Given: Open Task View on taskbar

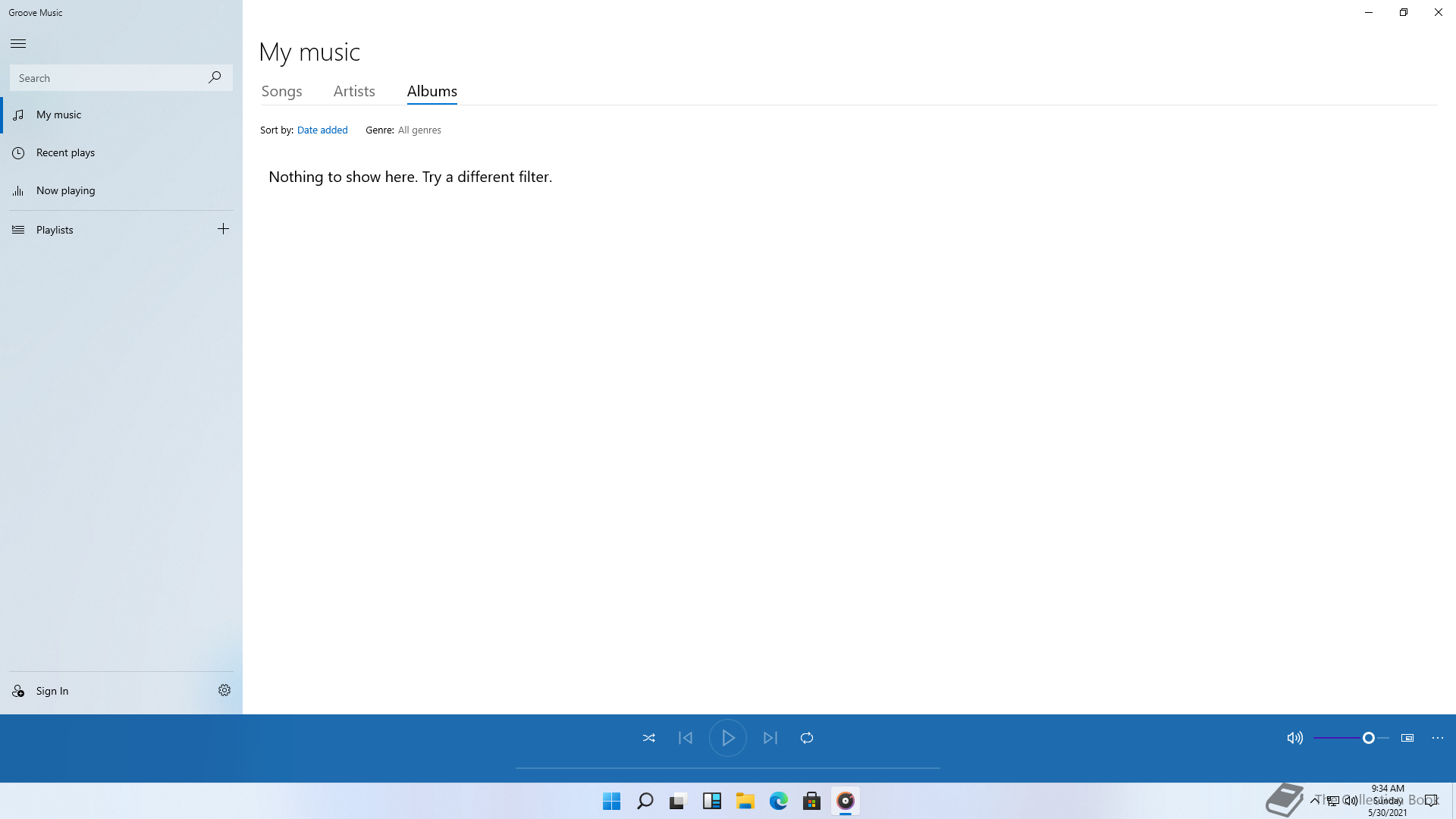Looking at the screenshot, I should click(678, 801).
